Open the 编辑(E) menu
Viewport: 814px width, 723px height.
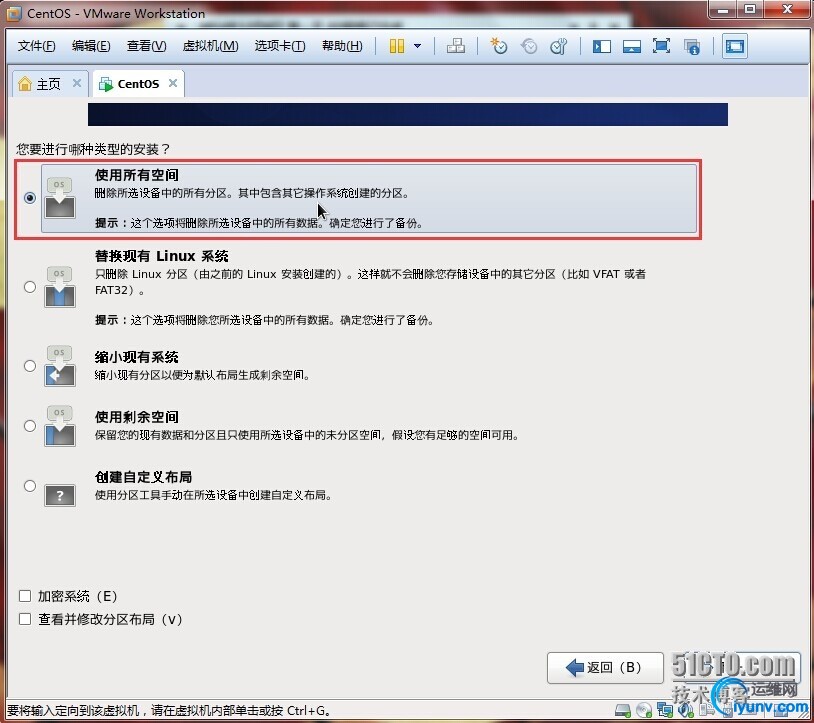91,46
